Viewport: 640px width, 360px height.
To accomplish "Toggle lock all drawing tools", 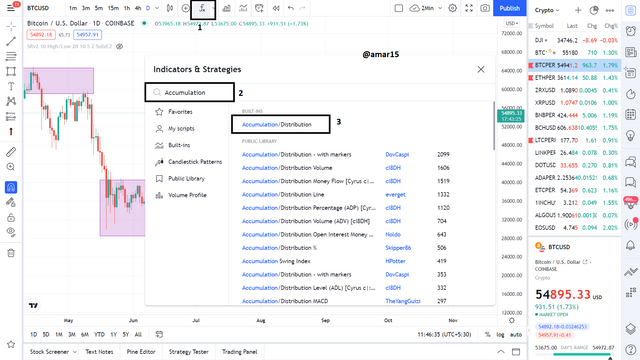I will tap(11, 217).
